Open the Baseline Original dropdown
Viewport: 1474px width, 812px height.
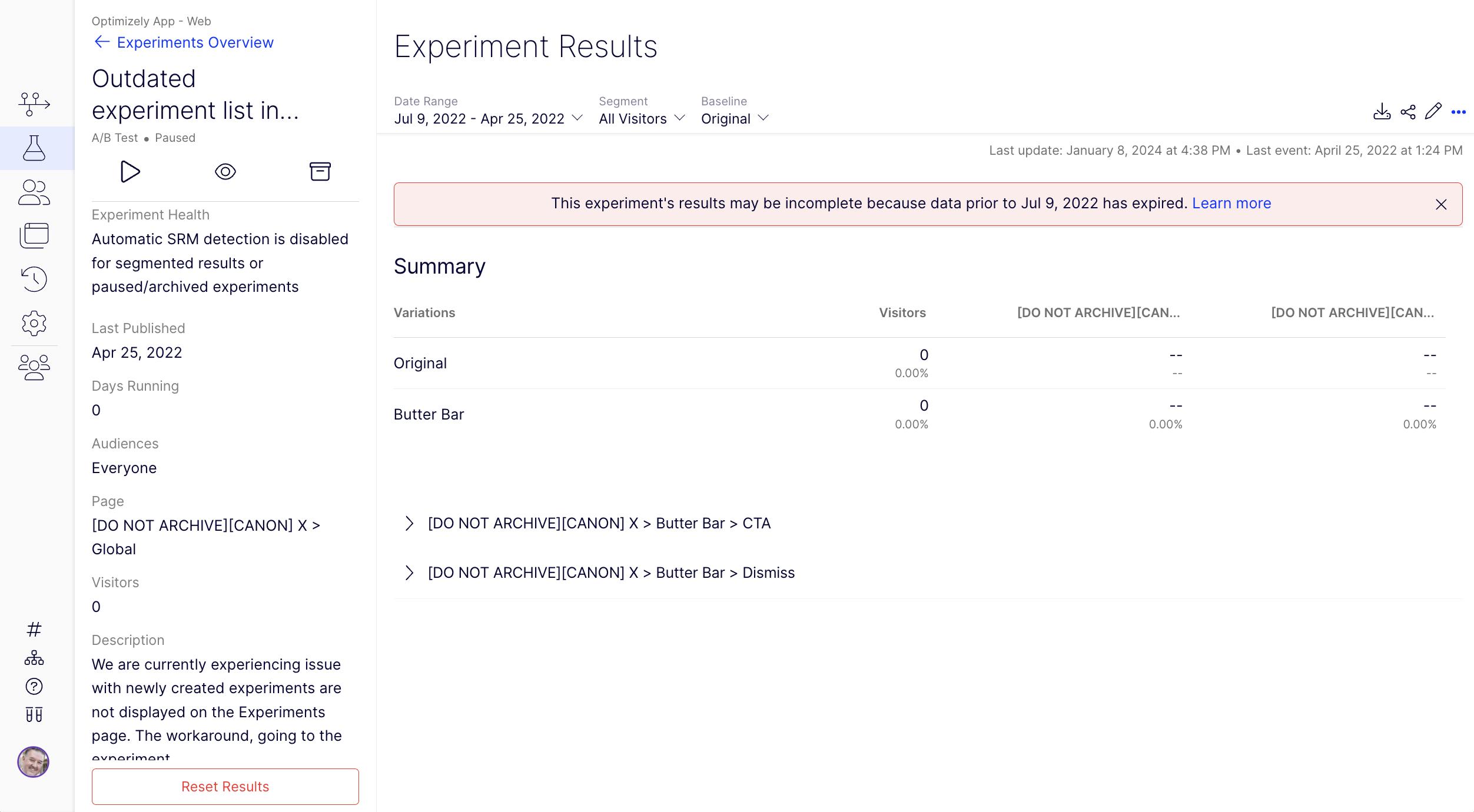[x=735, y=119]
